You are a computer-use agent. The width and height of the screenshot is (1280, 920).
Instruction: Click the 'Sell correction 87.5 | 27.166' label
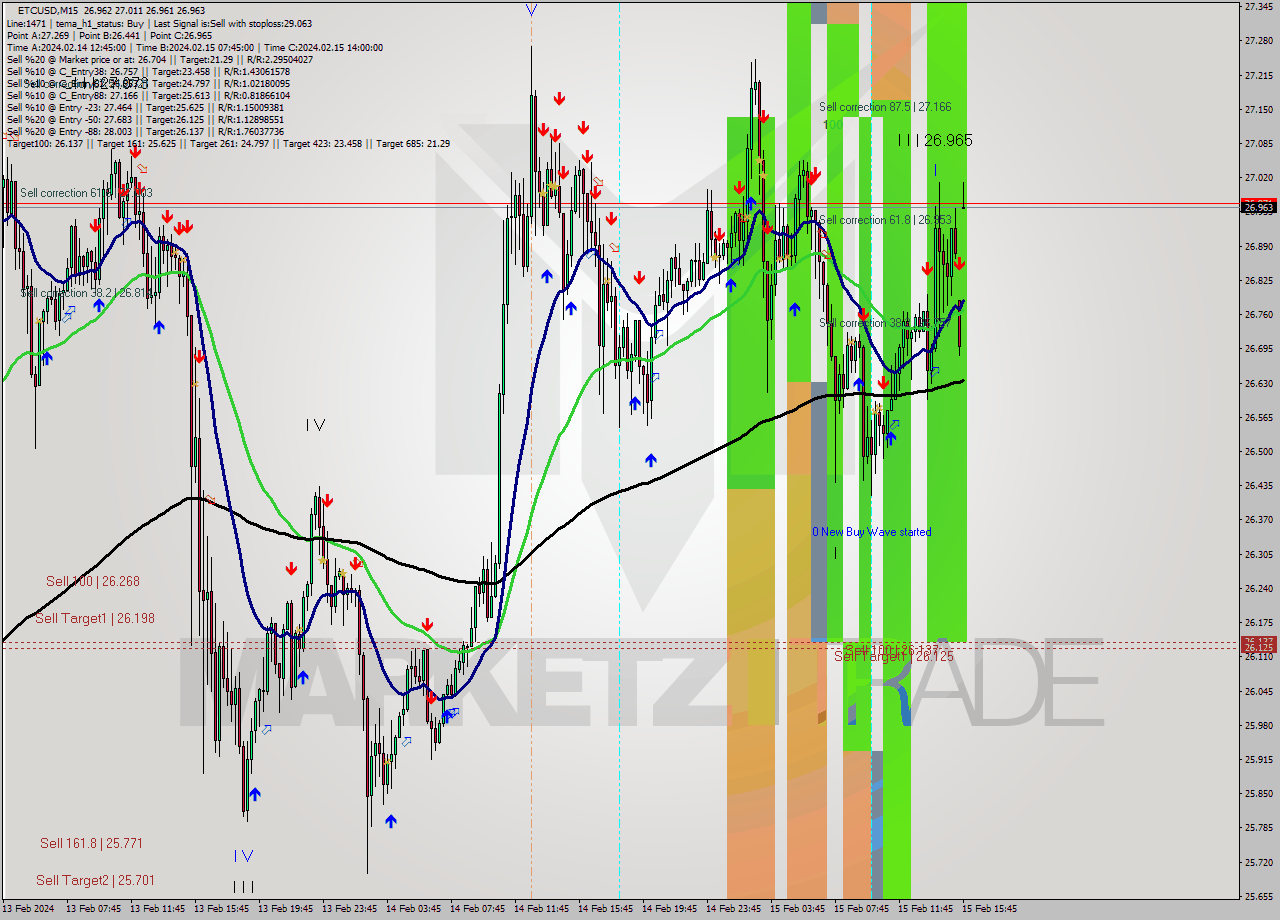click(885, 106)
